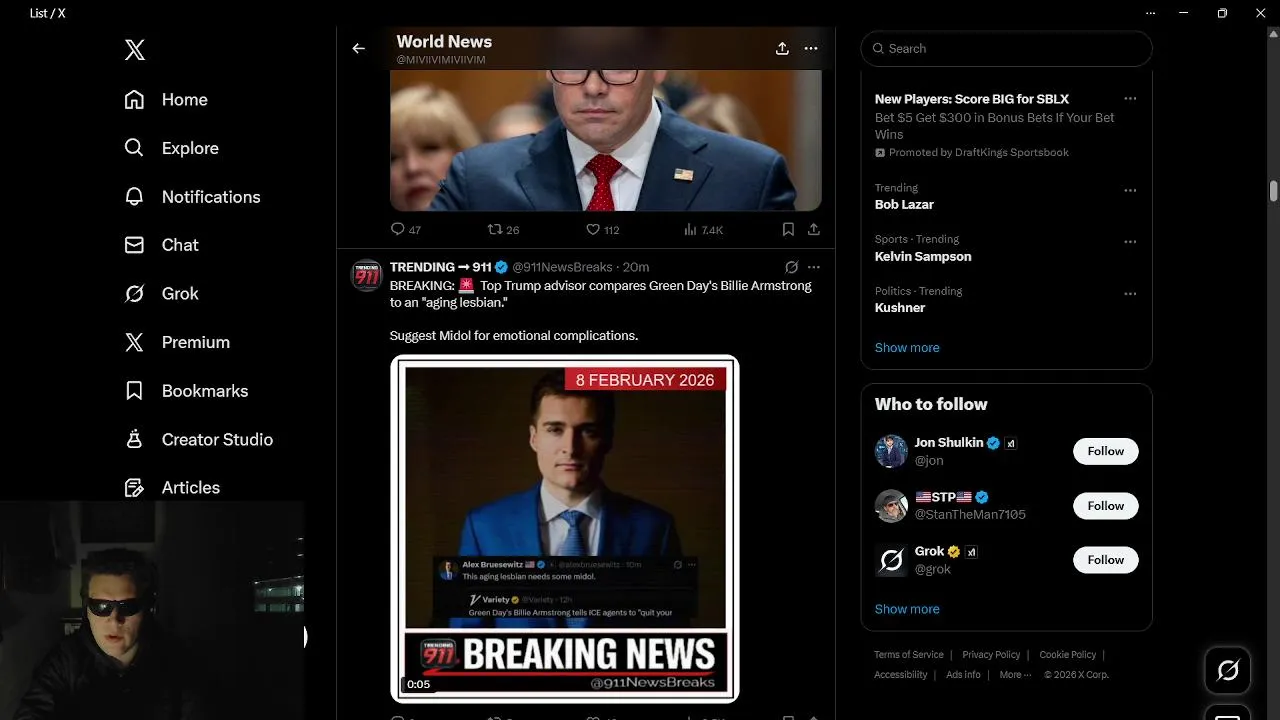The width and height of the screenshot is (1280, 720).
Task: Open TRENDING 911 profile avatar
Action: click(x=367, y=275)
